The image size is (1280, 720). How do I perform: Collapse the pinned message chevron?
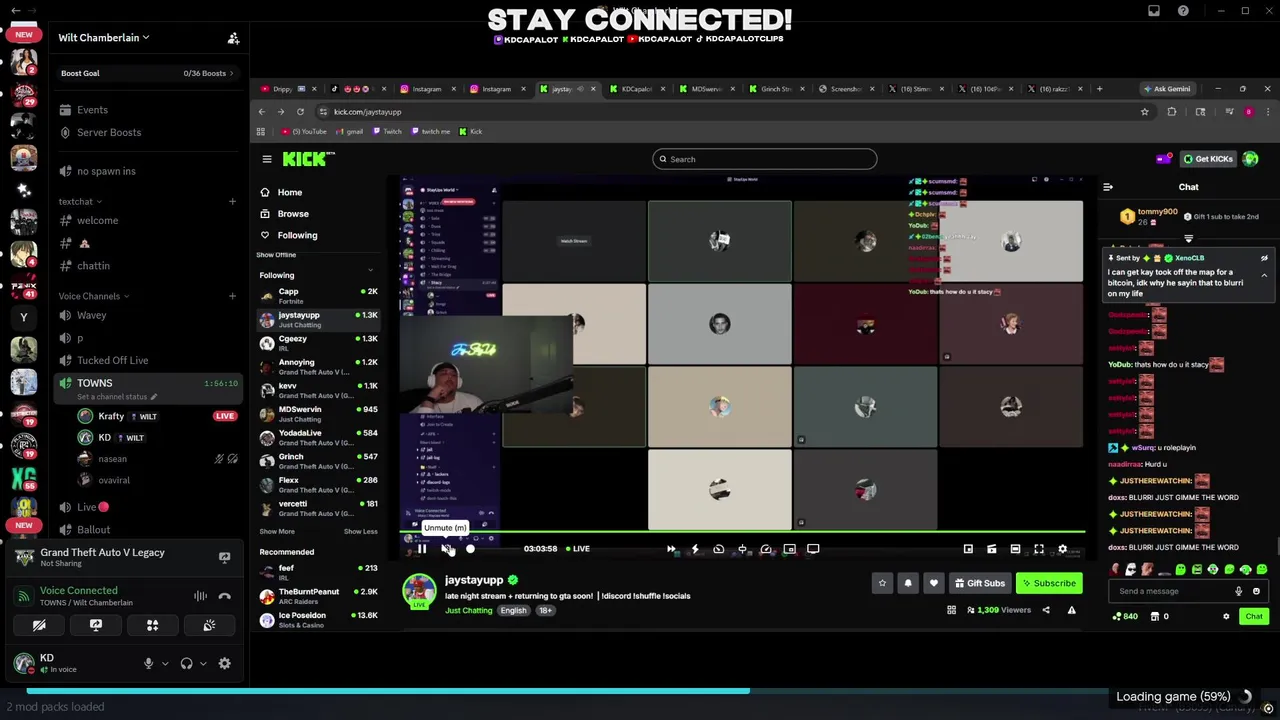[1264, 275]
